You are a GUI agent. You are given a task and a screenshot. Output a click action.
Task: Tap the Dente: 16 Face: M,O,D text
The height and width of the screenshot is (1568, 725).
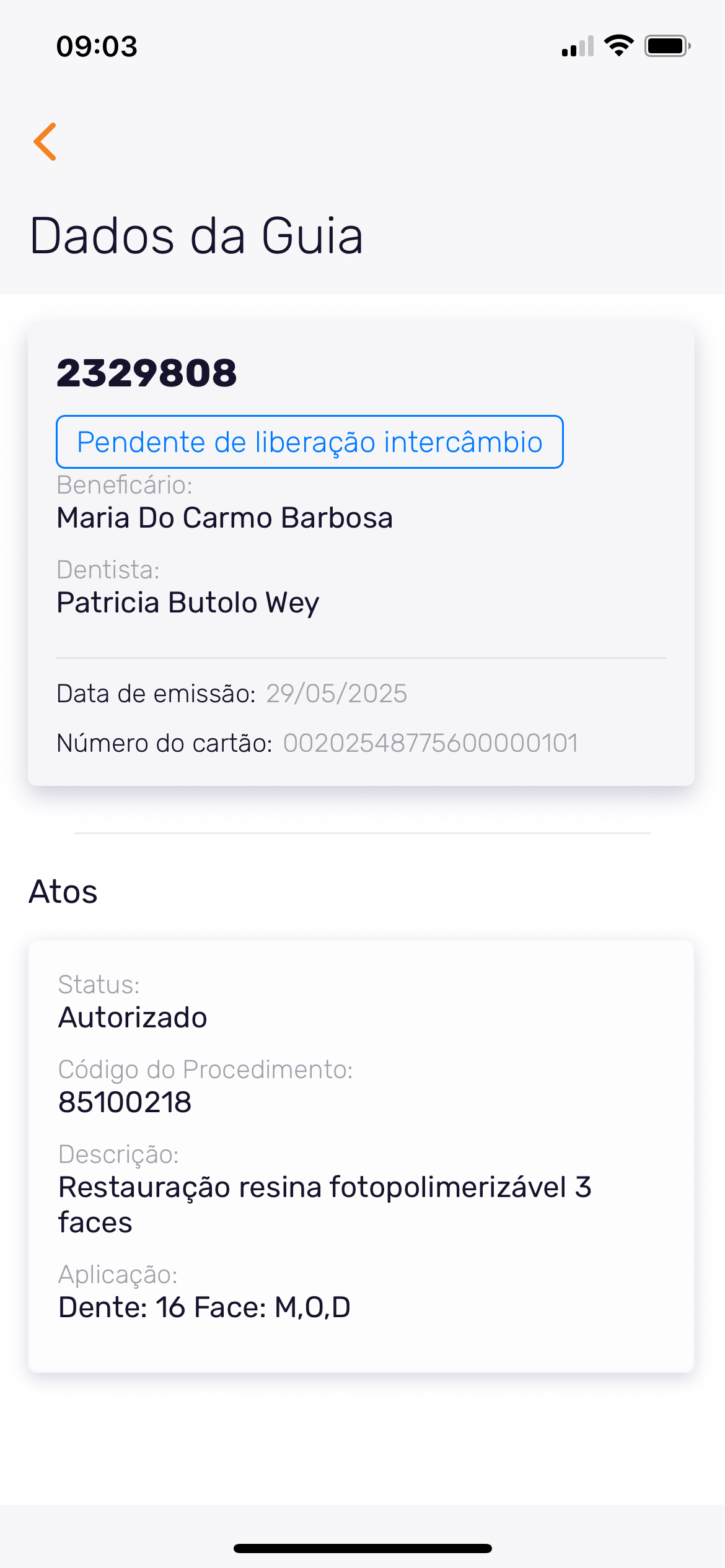tap(204, 1307)
